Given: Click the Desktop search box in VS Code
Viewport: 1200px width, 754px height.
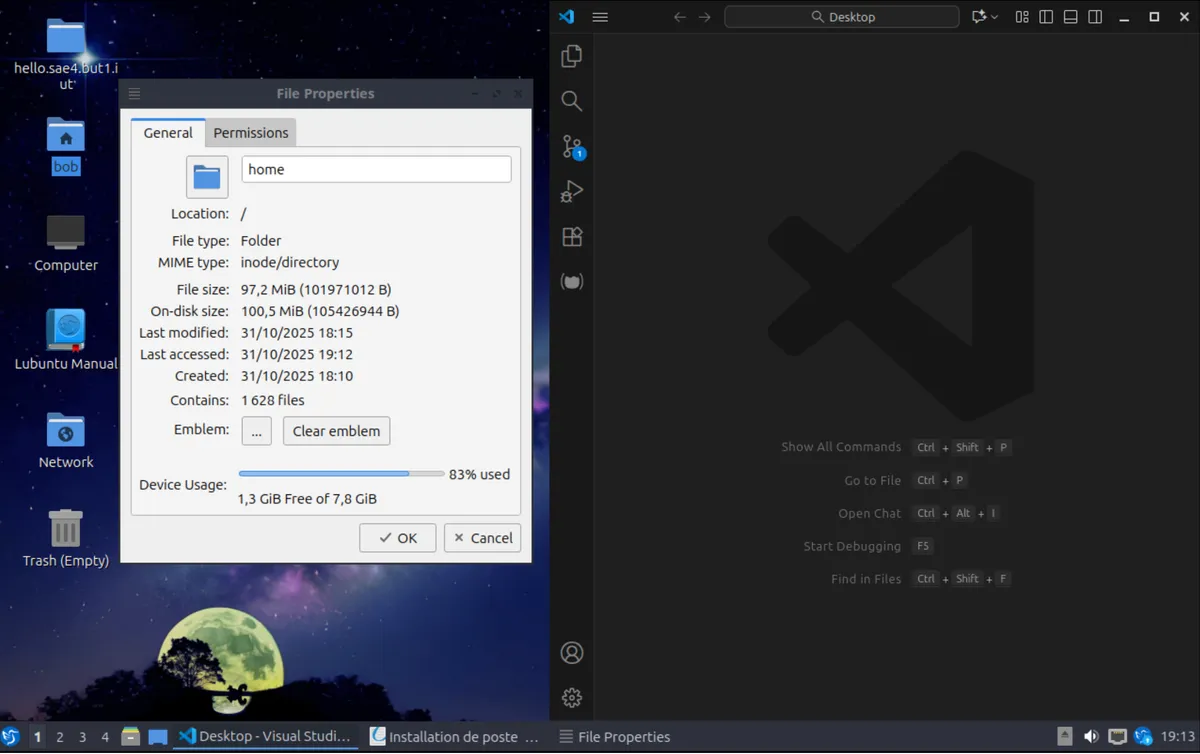Looking at the screenshot, I should coord(842,17).
